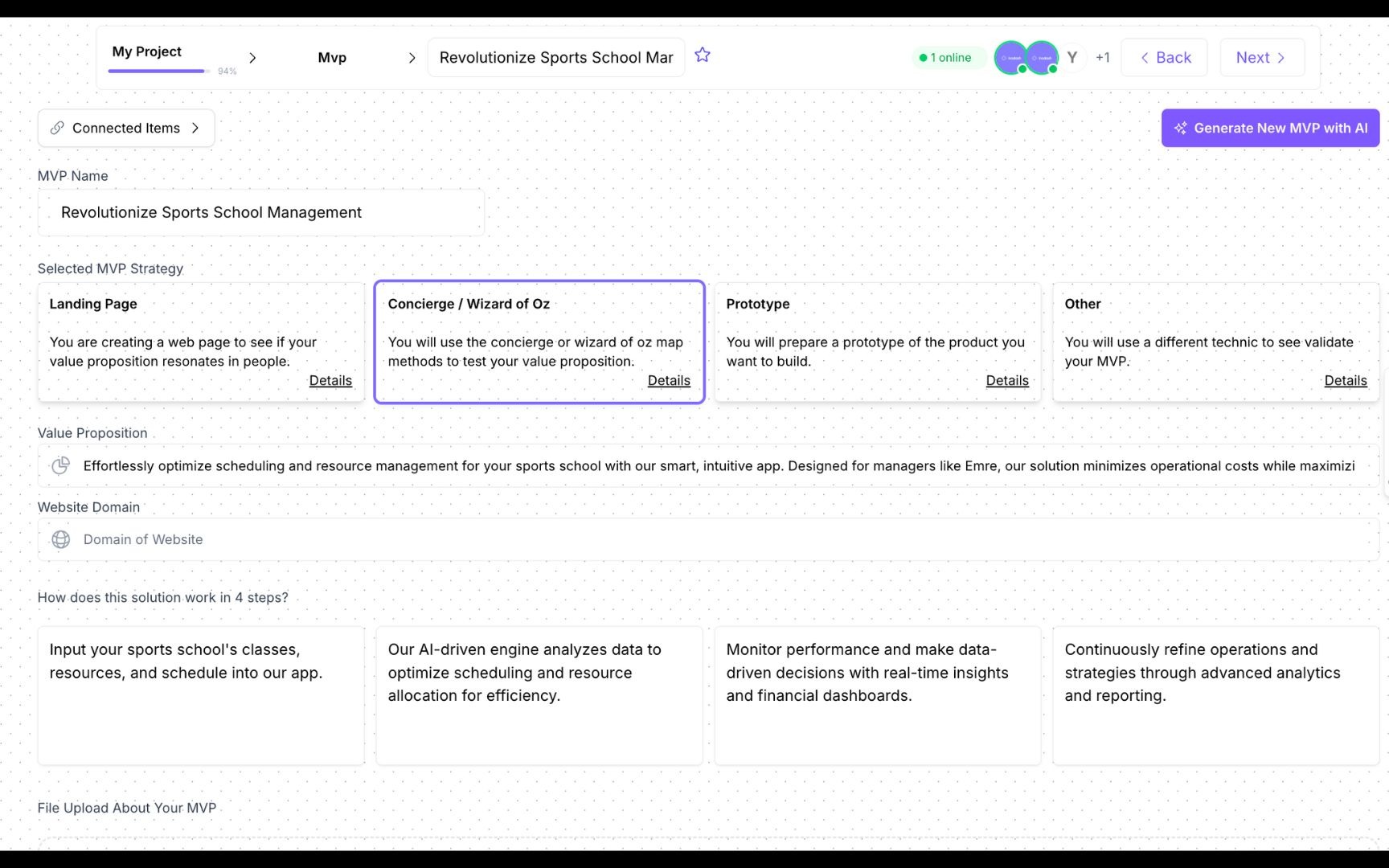Click the chevron after My Project breadcrumb
1389x868 pixels.
(252, 57)
